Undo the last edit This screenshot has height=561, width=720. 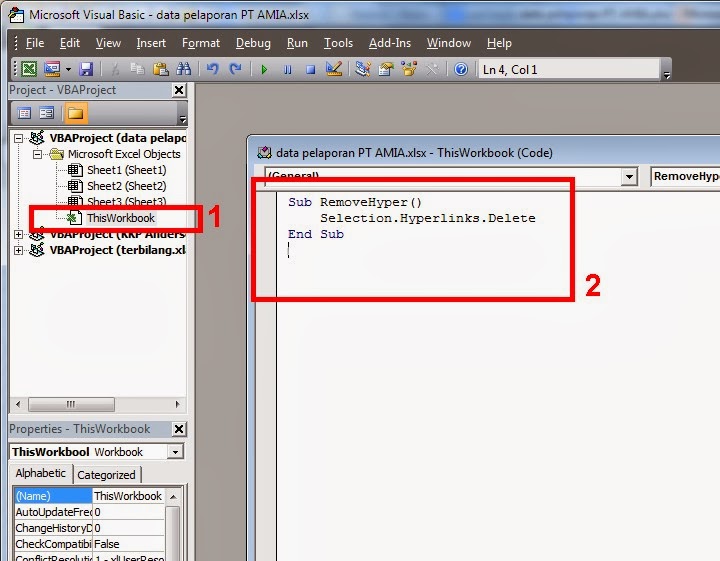[x=212, y=69]
